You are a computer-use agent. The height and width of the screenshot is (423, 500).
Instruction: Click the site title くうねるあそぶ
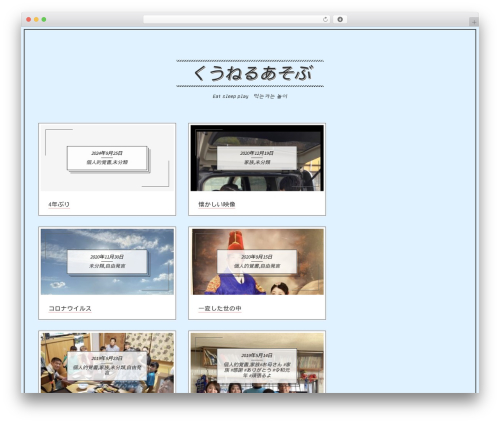[x=252, y=73]
